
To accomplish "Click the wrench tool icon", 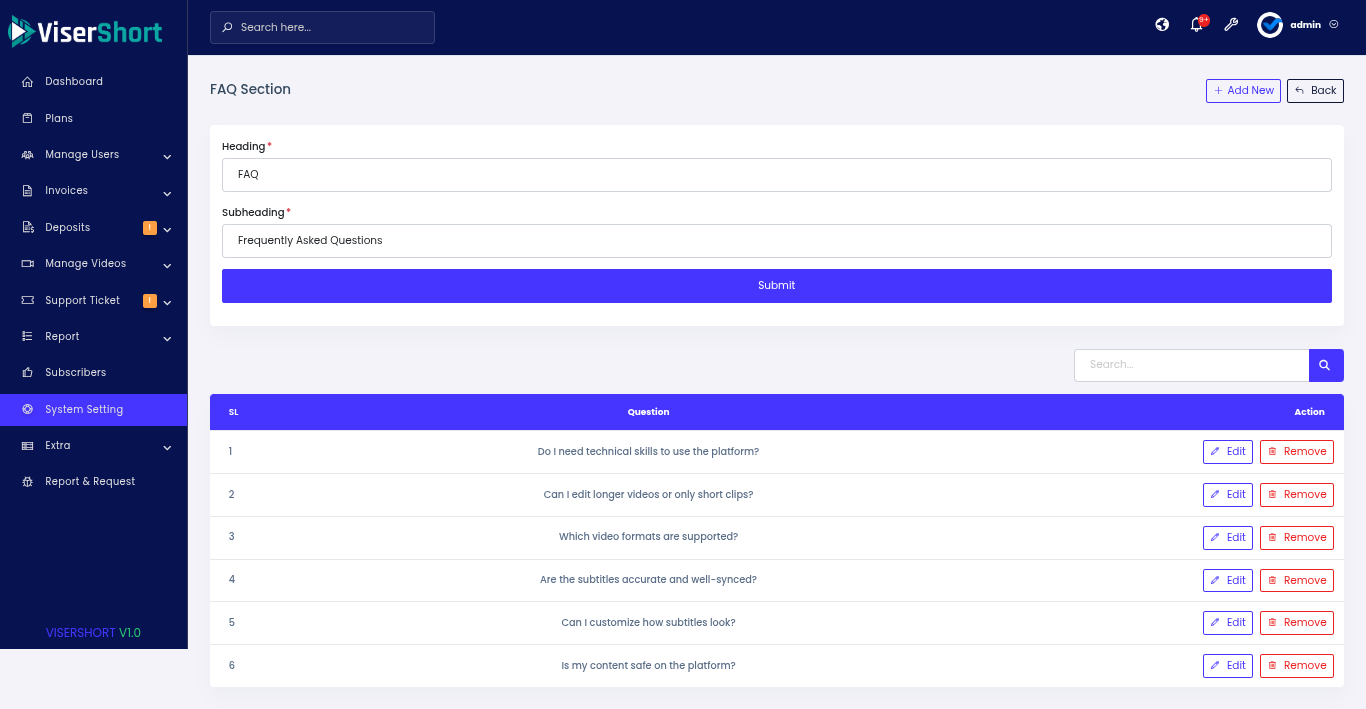I will click(x=1231, y=25).
